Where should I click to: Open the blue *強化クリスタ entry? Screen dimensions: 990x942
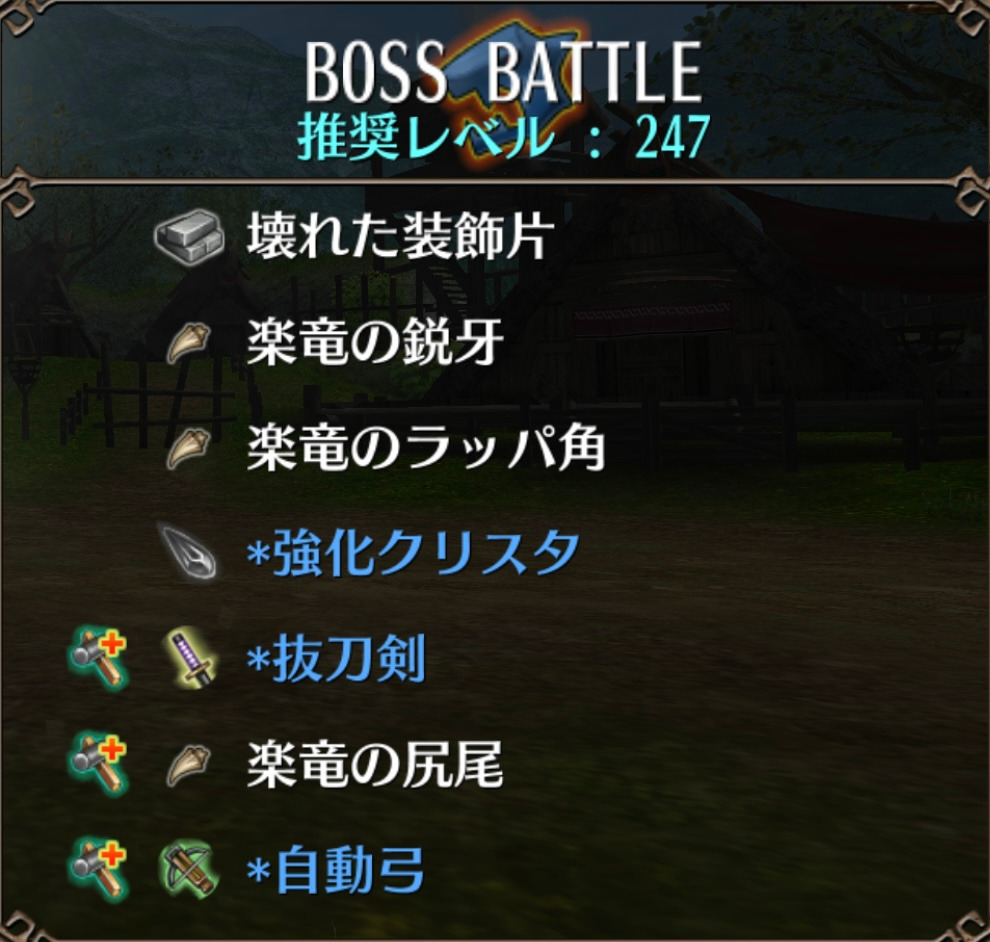pos(413,554)
